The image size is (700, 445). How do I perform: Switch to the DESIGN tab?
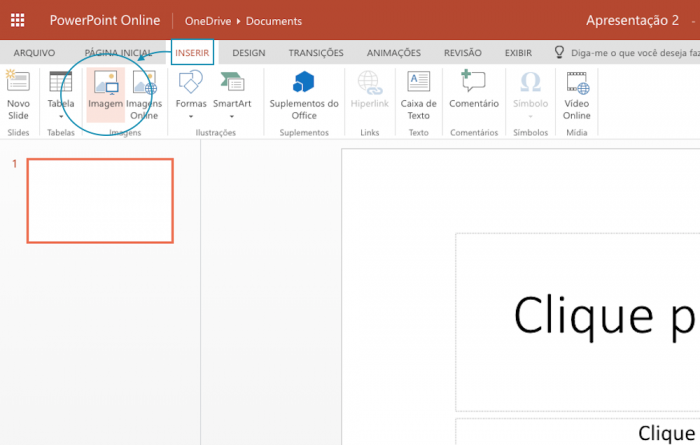point(249,53)
